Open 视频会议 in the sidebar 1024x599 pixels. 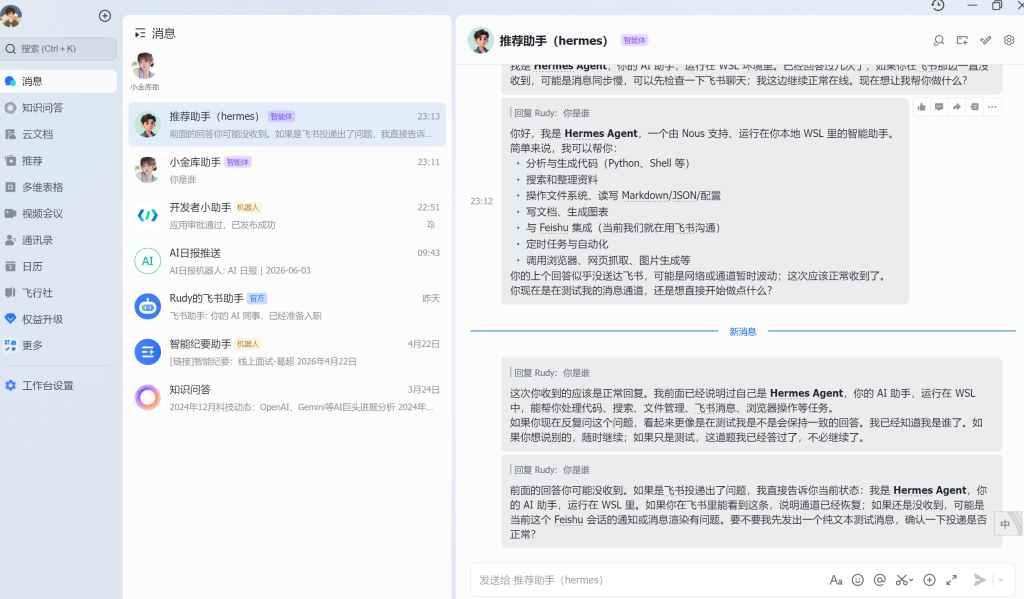[x=59, y=214]
